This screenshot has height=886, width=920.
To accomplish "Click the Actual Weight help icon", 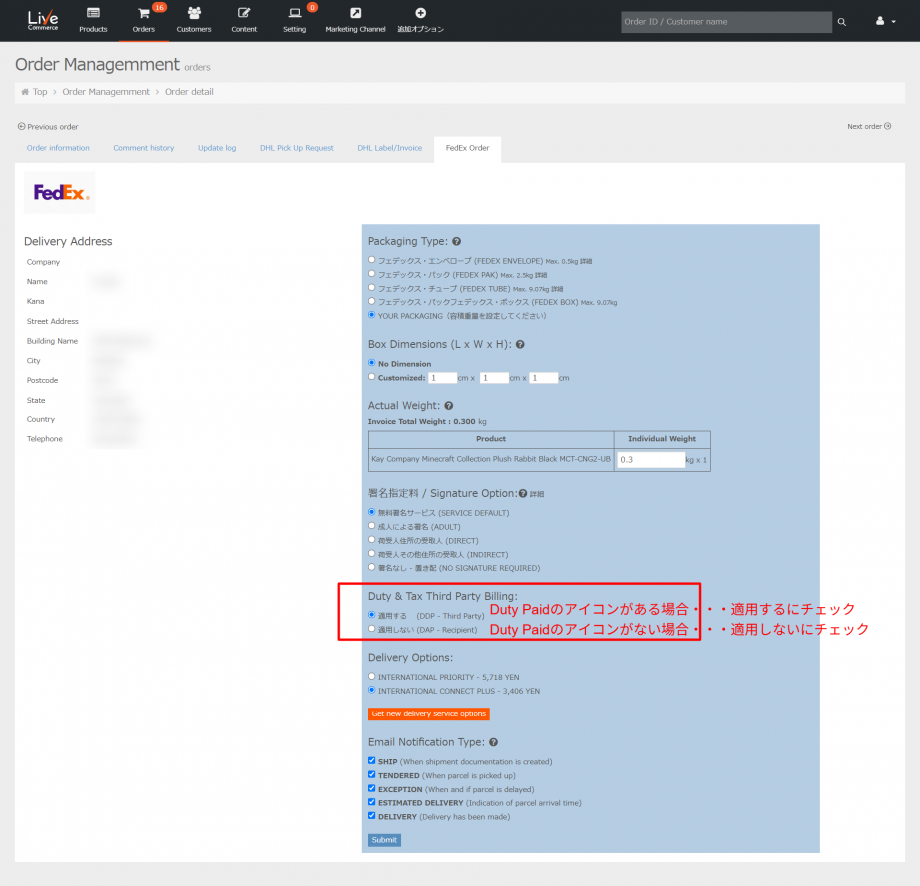I will (x=449, y=405).
